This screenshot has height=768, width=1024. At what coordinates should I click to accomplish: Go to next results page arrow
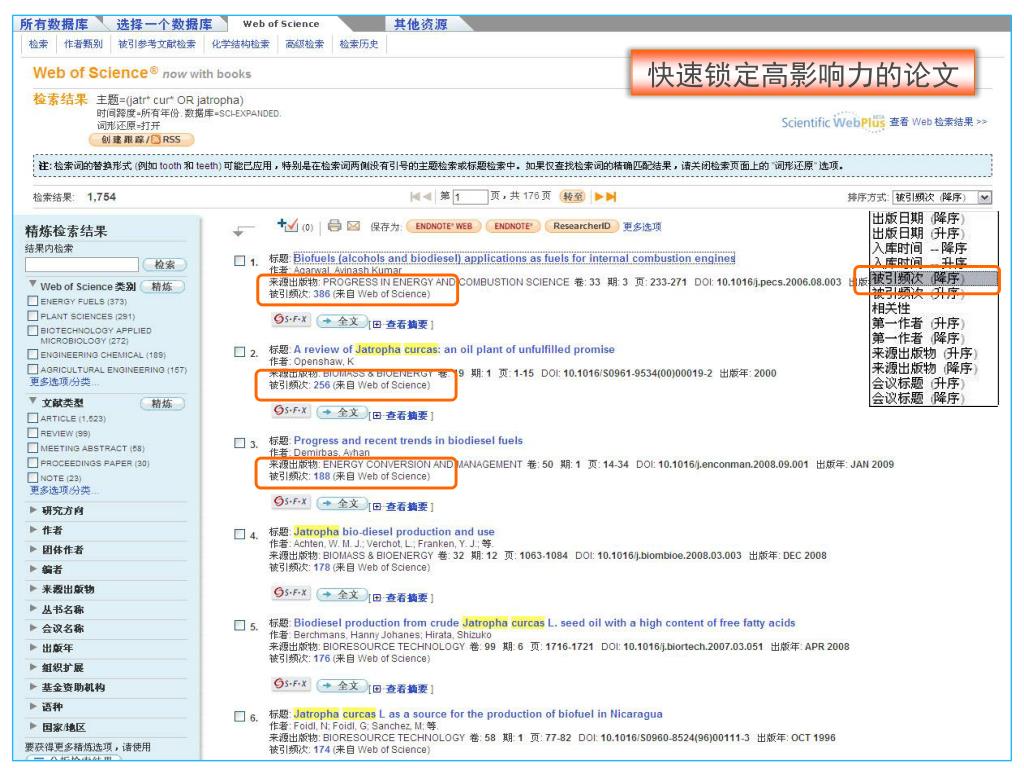599,197
